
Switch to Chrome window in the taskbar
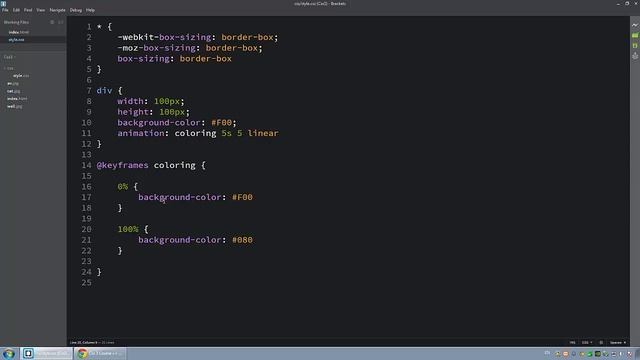pos(100,353)
